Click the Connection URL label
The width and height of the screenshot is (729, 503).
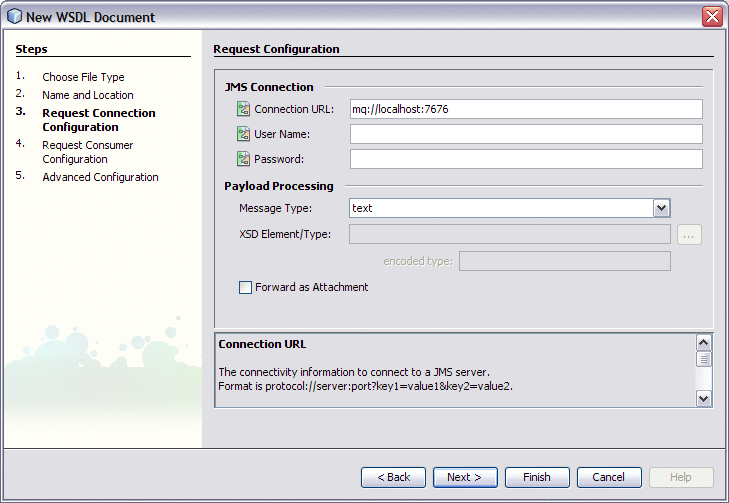pyautogui.click(x=294, y=109)
